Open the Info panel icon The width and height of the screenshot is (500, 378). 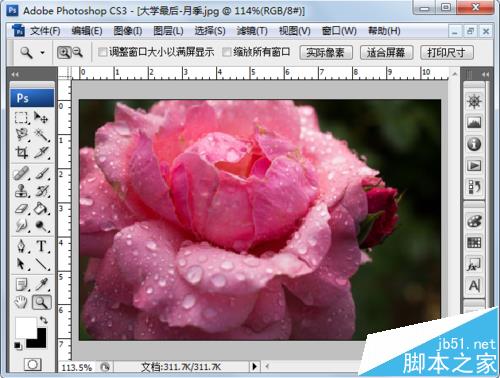point(474,144)
